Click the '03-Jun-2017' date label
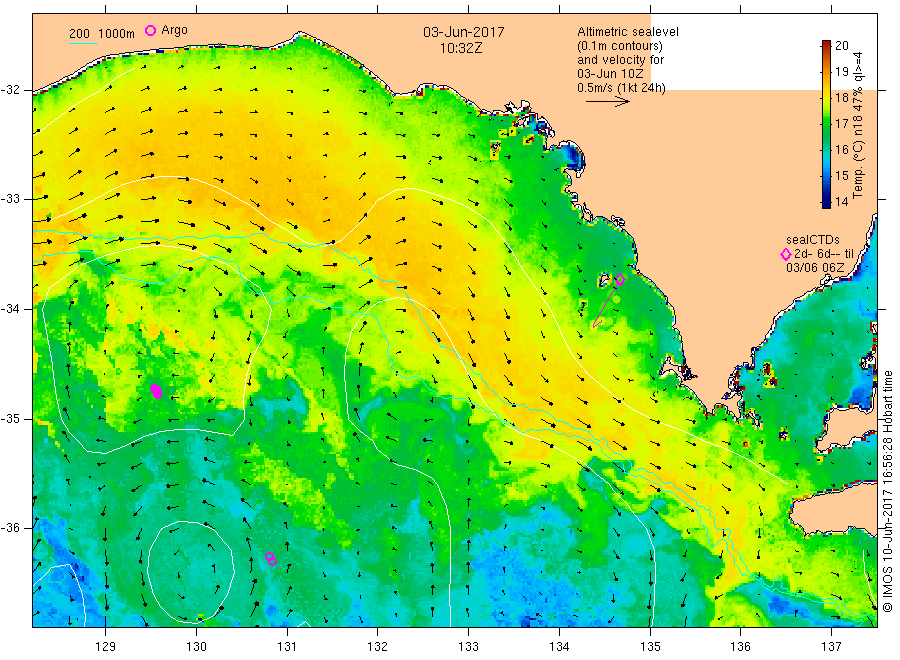This screenshot has height=660, width=900. 464,32
